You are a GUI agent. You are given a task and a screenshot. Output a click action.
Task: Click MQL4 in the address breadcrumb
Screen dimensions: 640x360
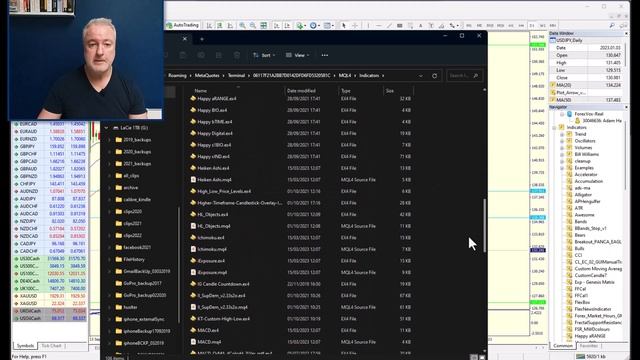344,76
